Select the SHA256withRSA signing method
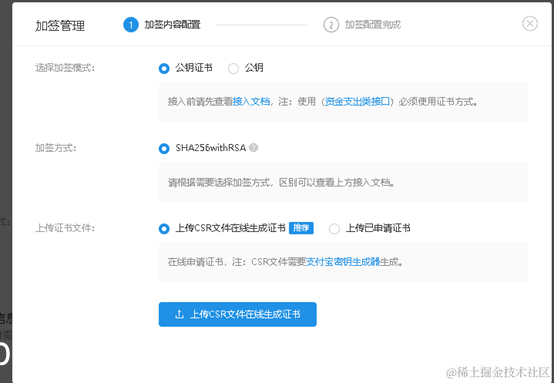Viewport: 554px width, 383px height. 164,148
